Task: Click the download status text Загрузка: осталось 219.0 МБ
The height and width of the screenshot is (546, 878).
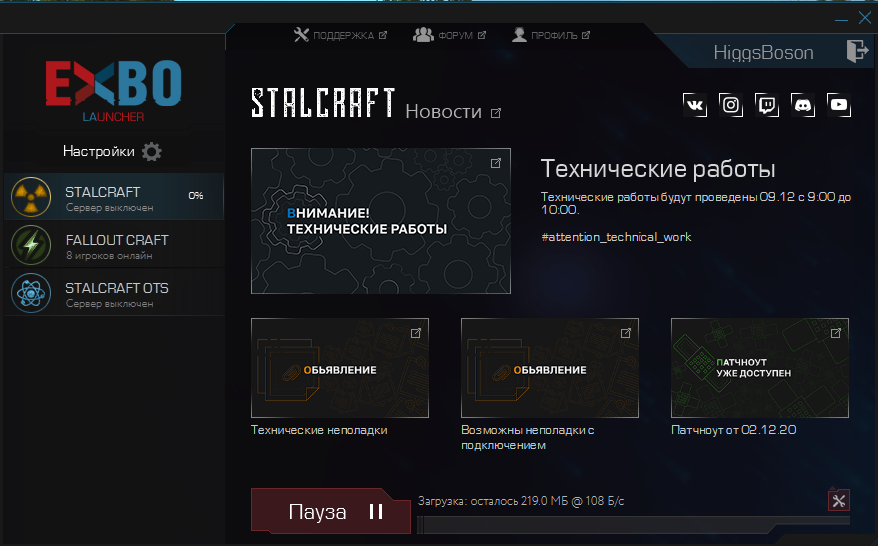Action: click(521, 501)
